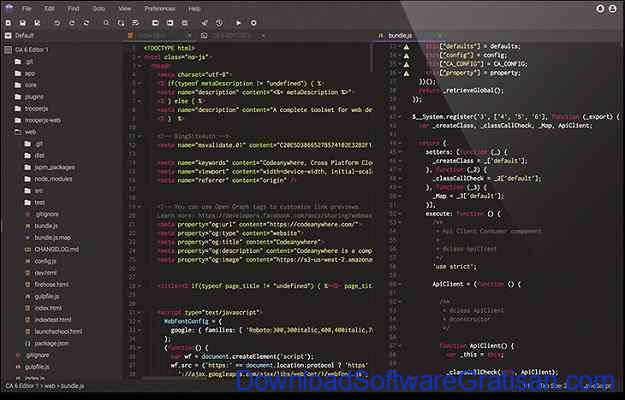Click the Save As toolbar icon

37,23
